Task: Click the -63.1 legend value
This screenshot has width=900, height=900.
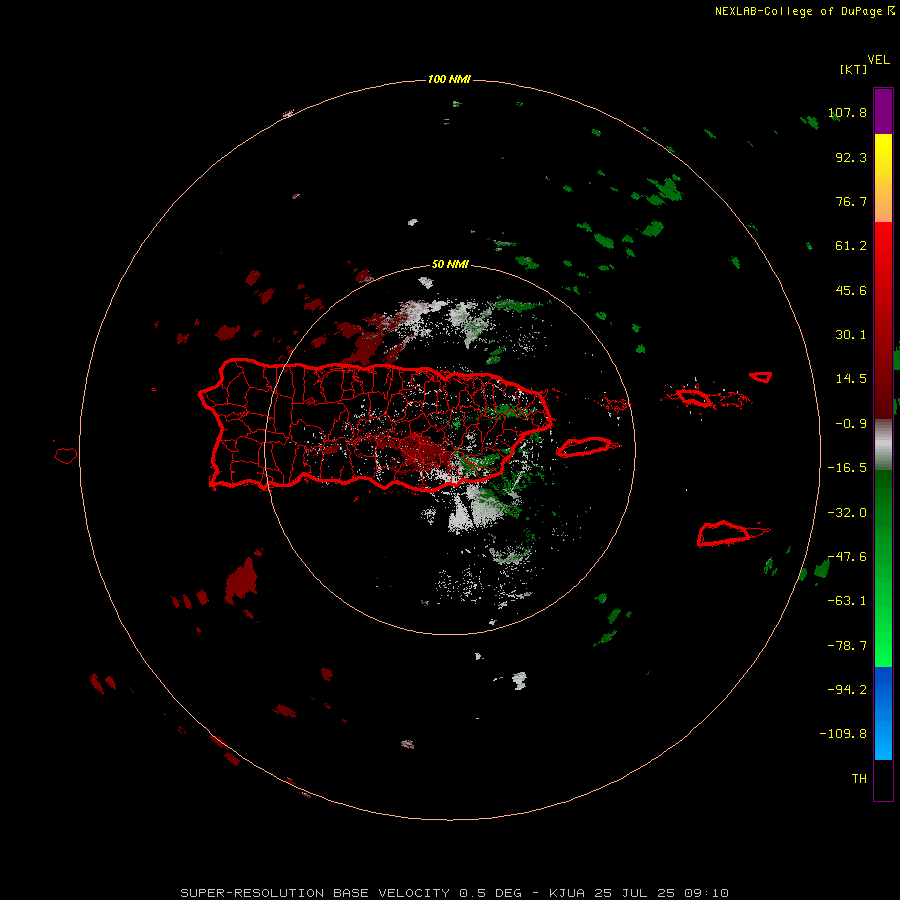Action: [x=847, y=601]
